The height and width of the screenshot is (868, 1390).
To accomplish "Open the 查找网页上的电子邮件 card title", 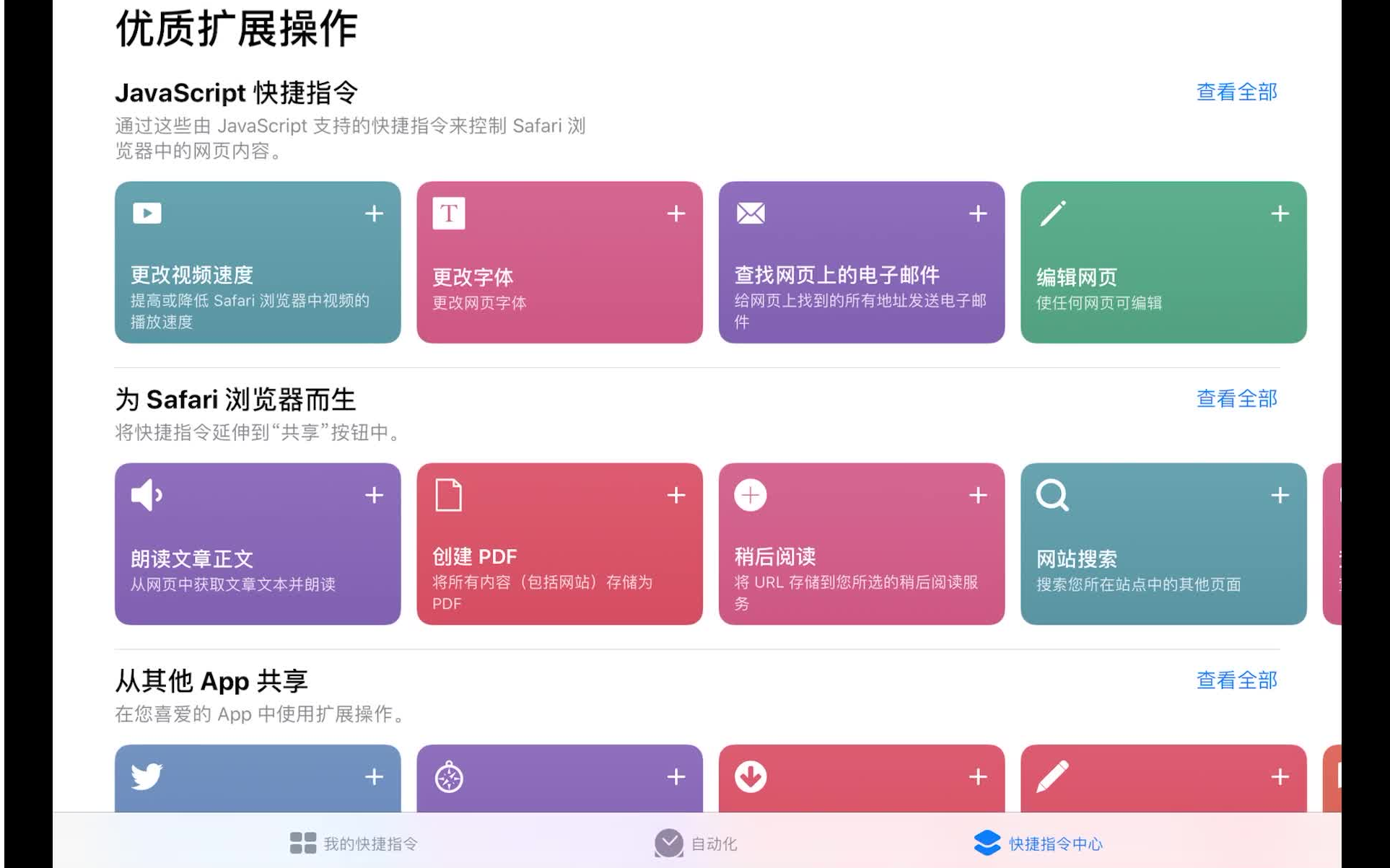I will 836,275.
